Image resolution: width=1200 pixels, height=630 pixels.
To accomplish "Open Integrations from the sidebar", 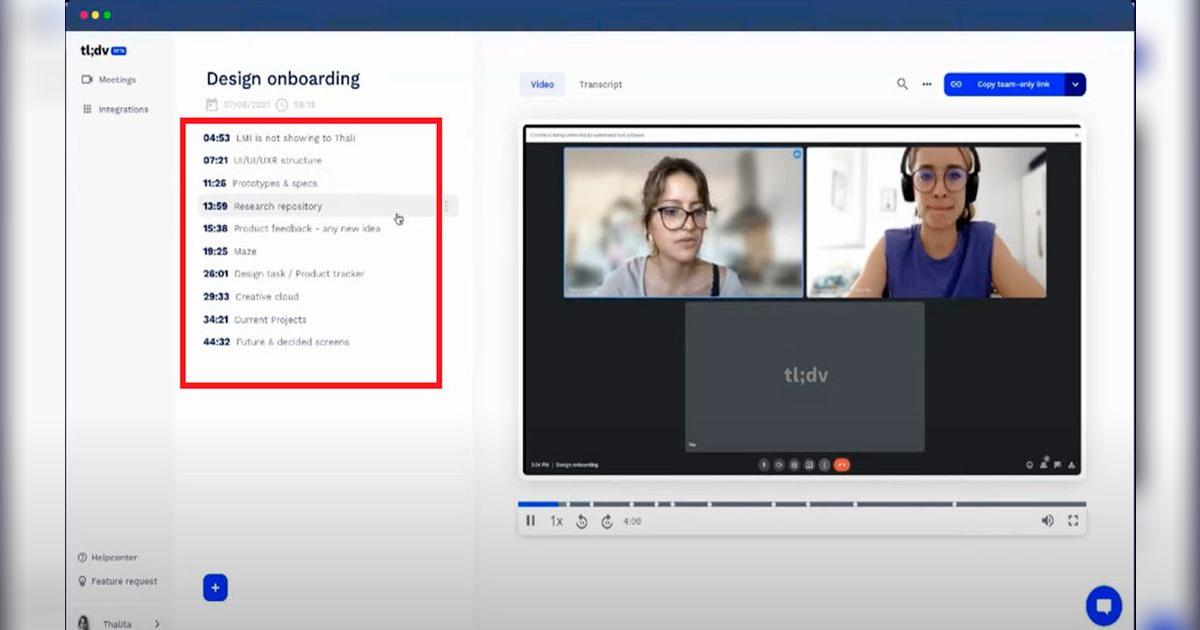I will [x=86, y=109].
